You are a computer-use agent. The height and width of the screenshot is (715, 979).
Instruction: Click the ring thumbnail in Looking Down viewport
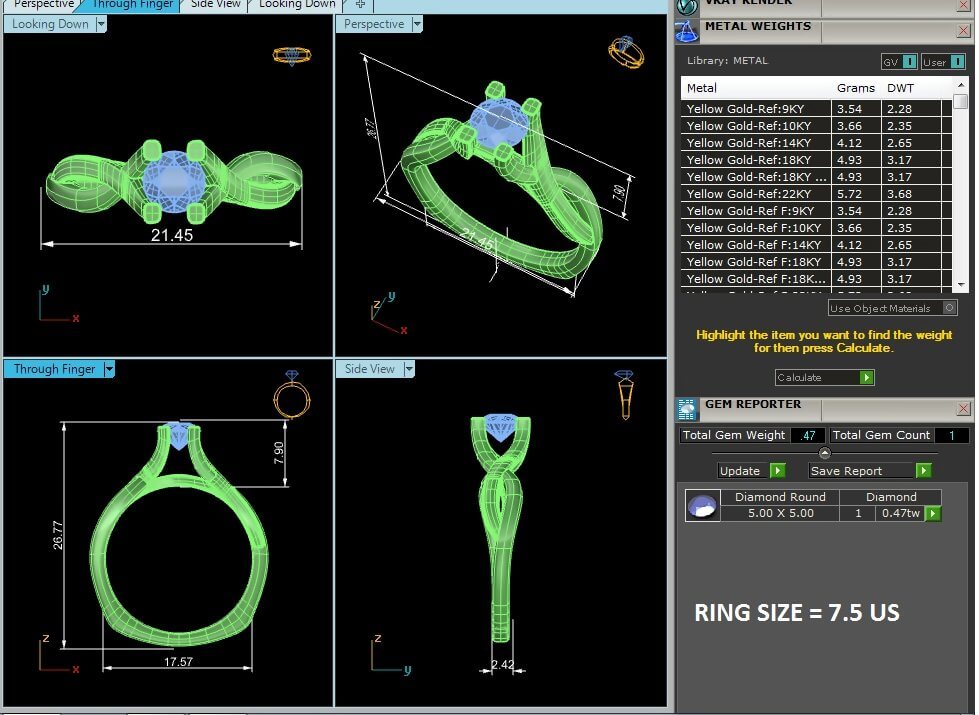291,55
